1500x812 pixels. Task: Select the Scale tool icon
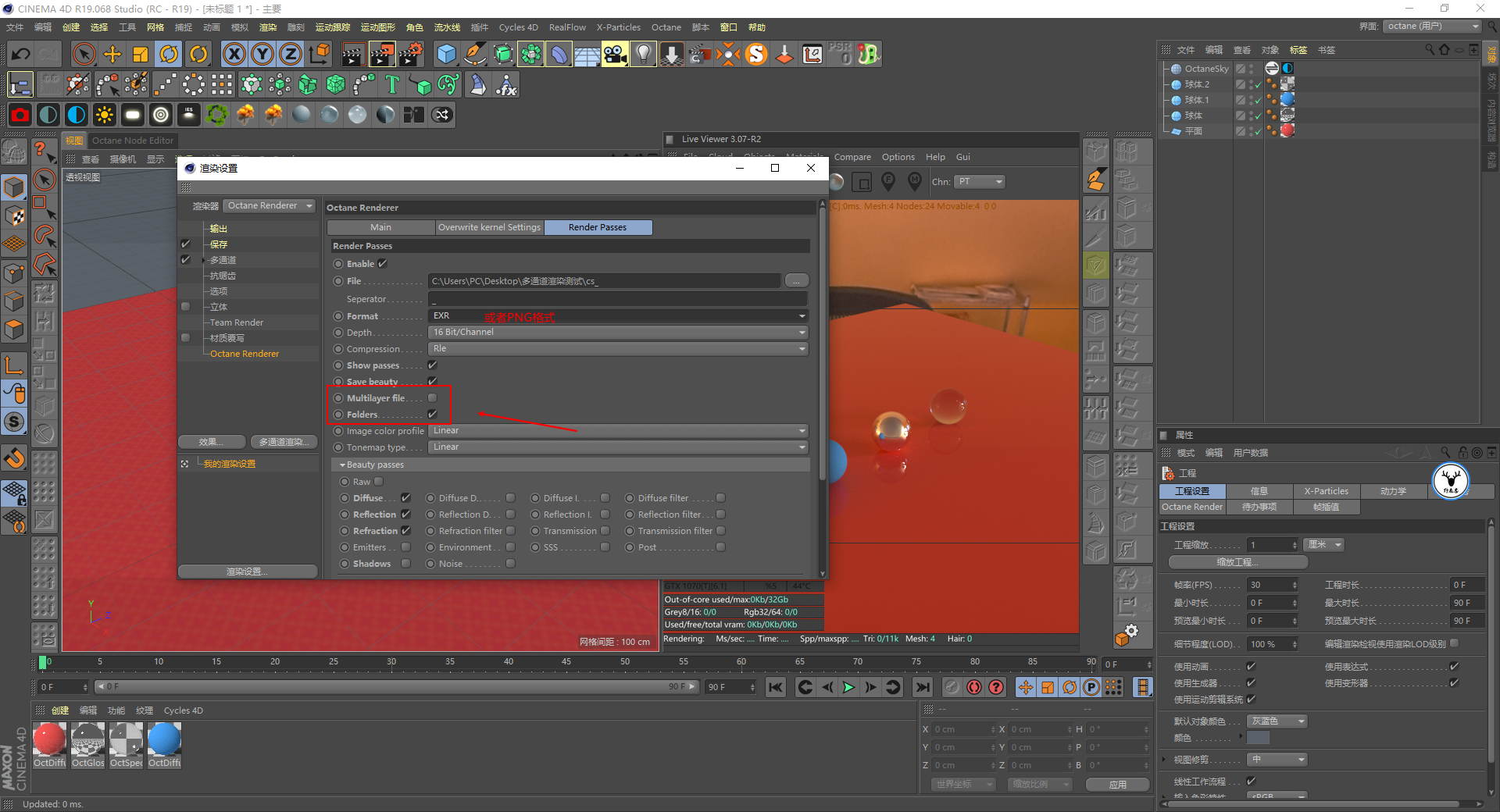(141, 54)
